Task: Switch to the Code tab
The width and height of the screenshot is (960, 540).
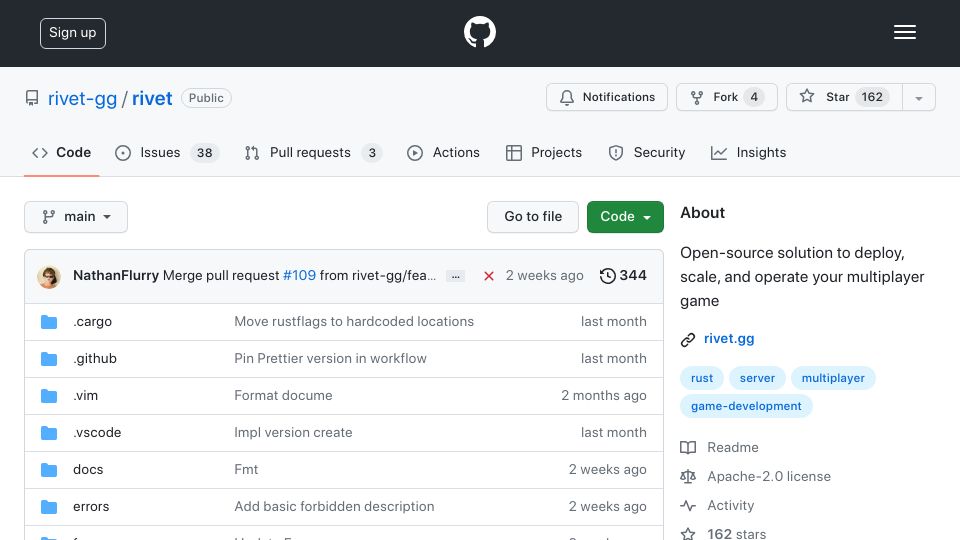Action: click(61, 152)
